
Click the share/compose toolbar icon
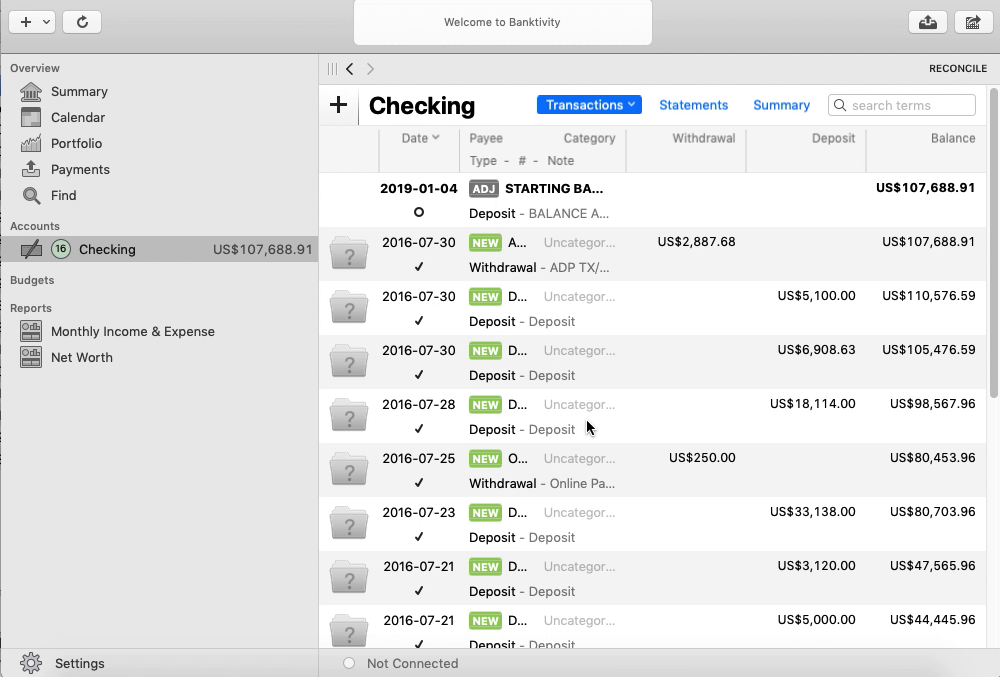coord(973,22)
